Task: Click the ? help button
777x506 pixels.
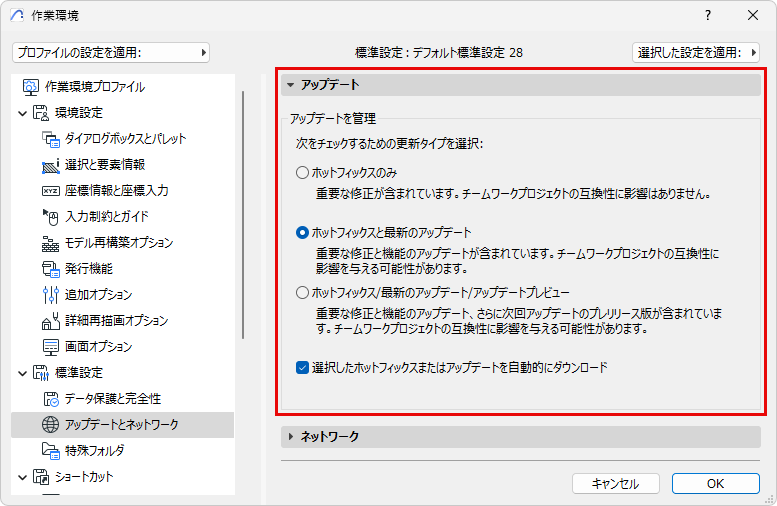Action: [x=708, y=15]
